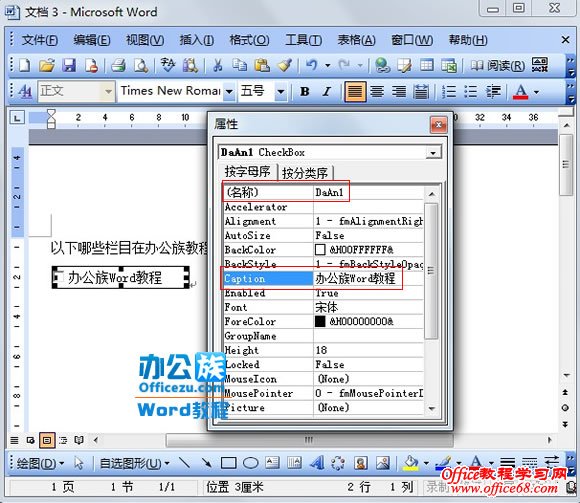Switch to the 按分类序 tab
Image resolution: width=580 pixels, height=503 pixels.
(x=305, y=172)
